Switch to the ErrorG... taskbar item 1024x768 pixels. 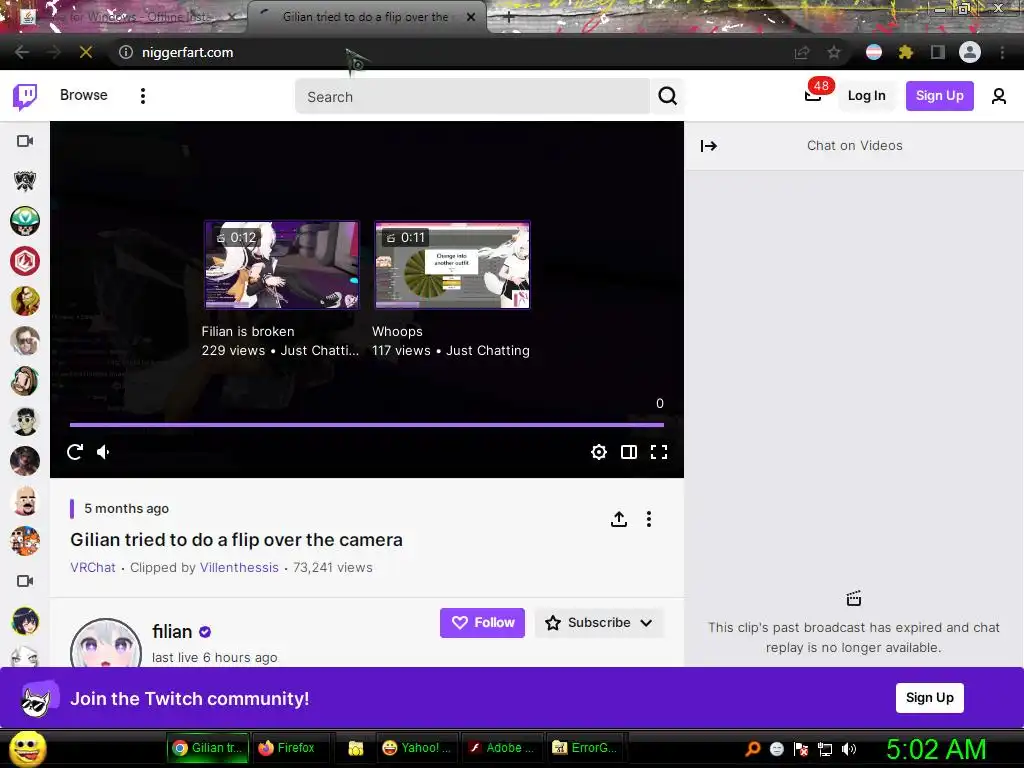point(585,748)
